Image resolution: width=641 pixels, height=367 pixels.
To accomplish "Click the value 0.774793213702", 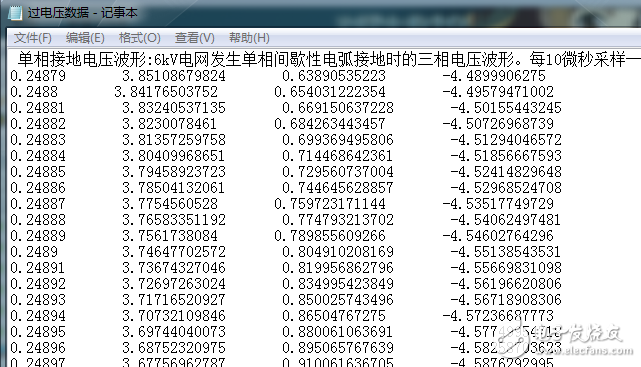I will point(338,220).
